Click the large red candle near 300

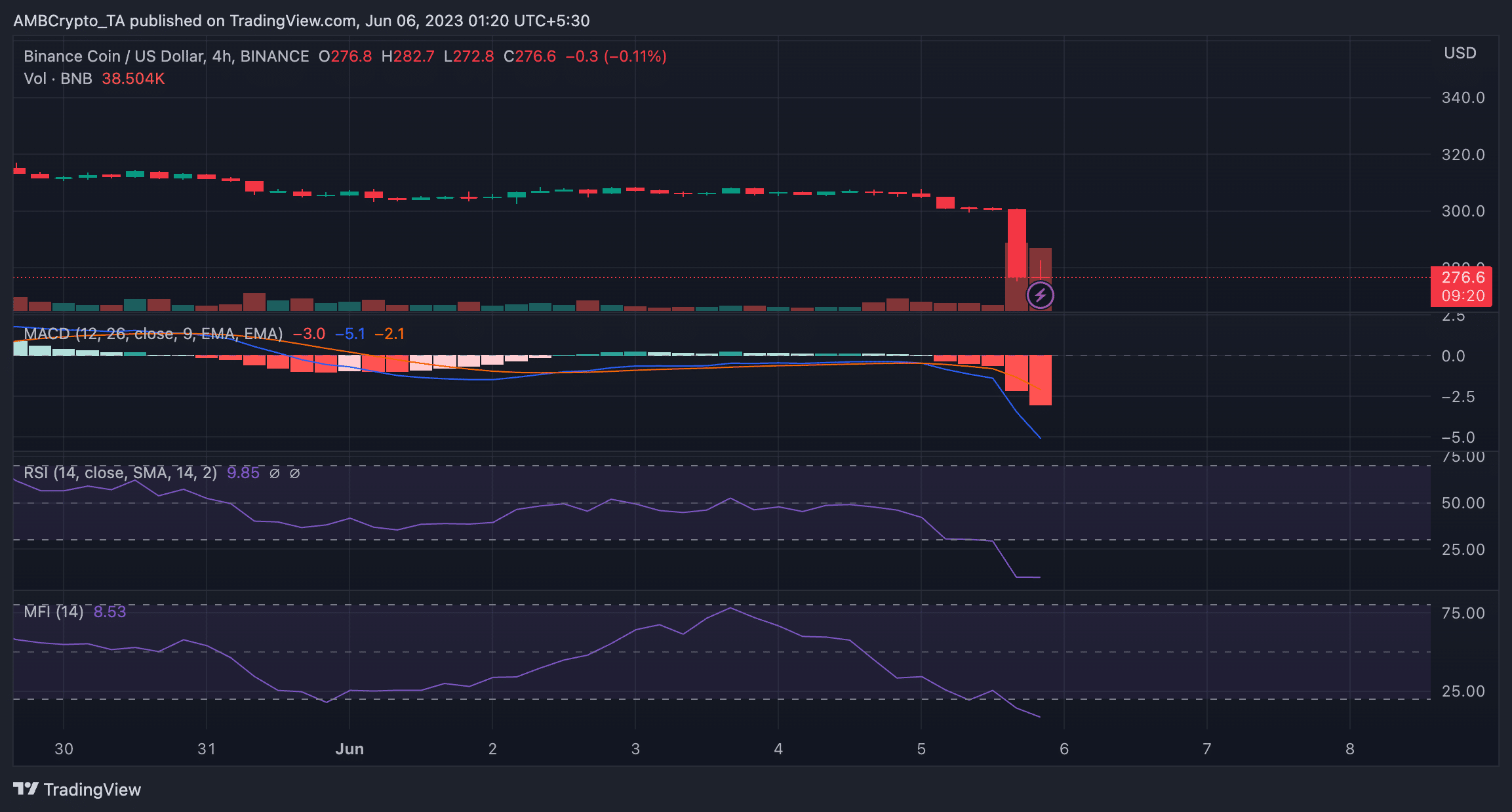(1017, 243)
